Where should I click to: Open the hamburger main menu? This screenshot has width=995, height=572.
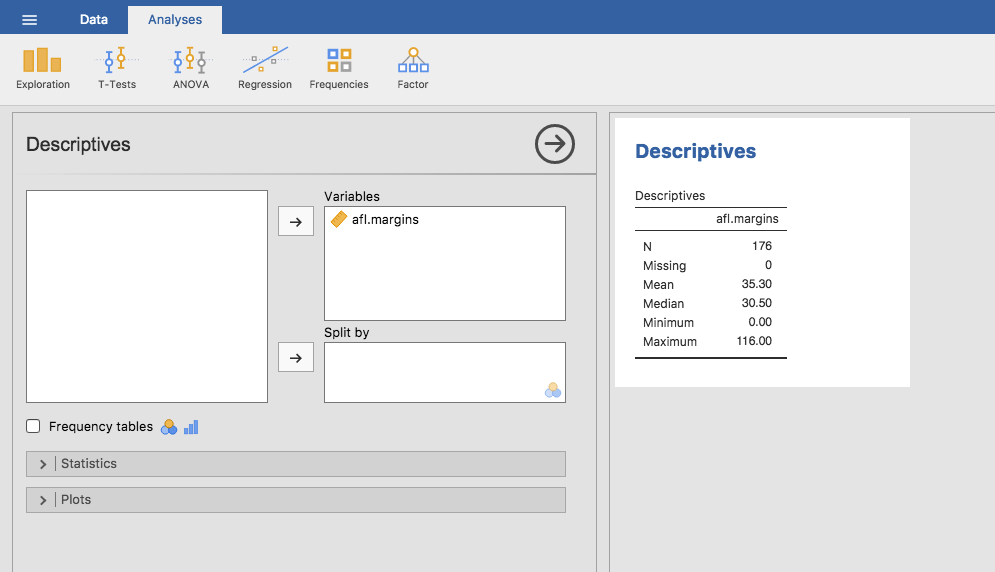[x=29, y=20]
